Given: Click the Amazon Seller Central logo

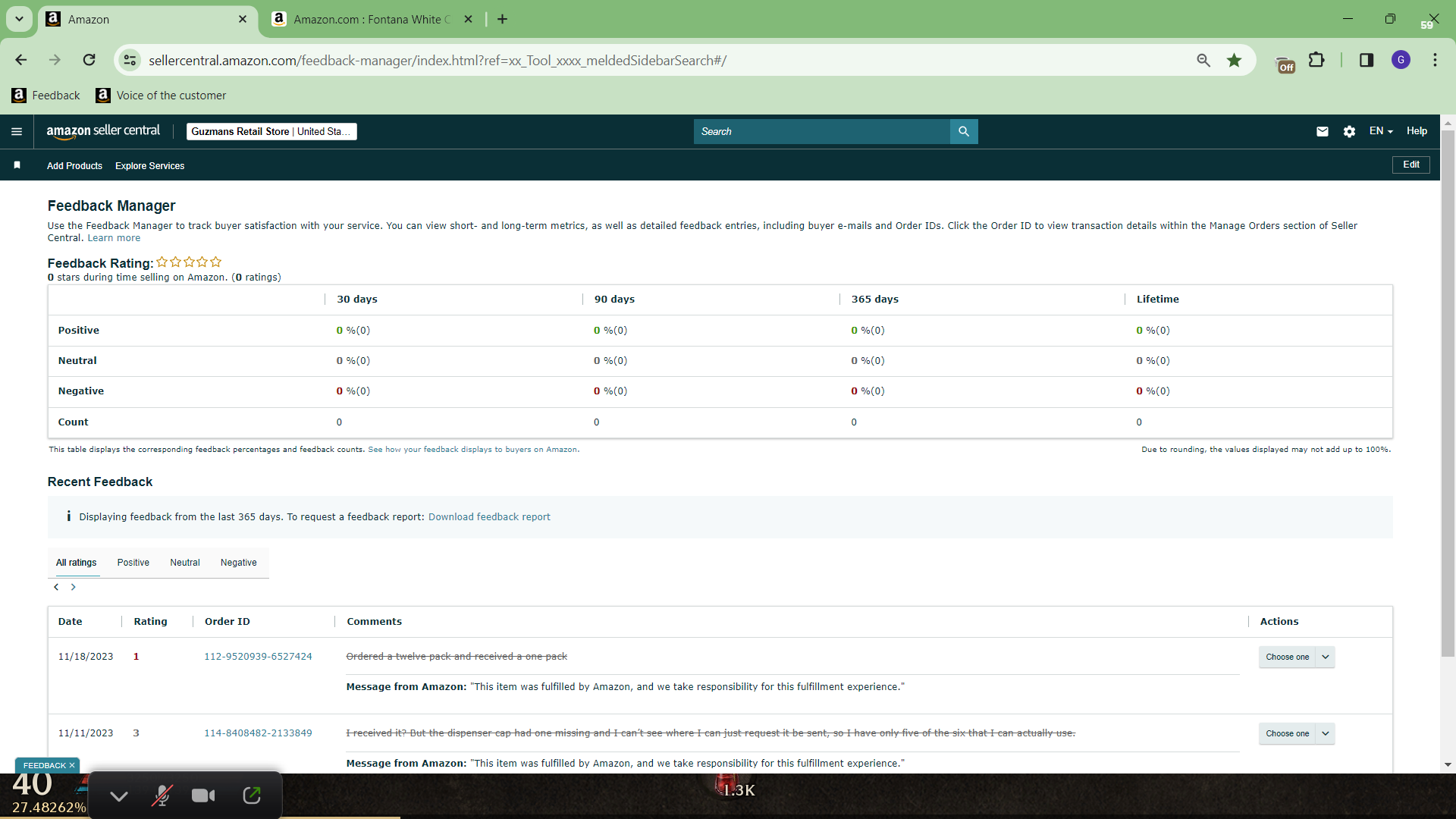Looking at the screenshot, I should [x=103, y=131].
